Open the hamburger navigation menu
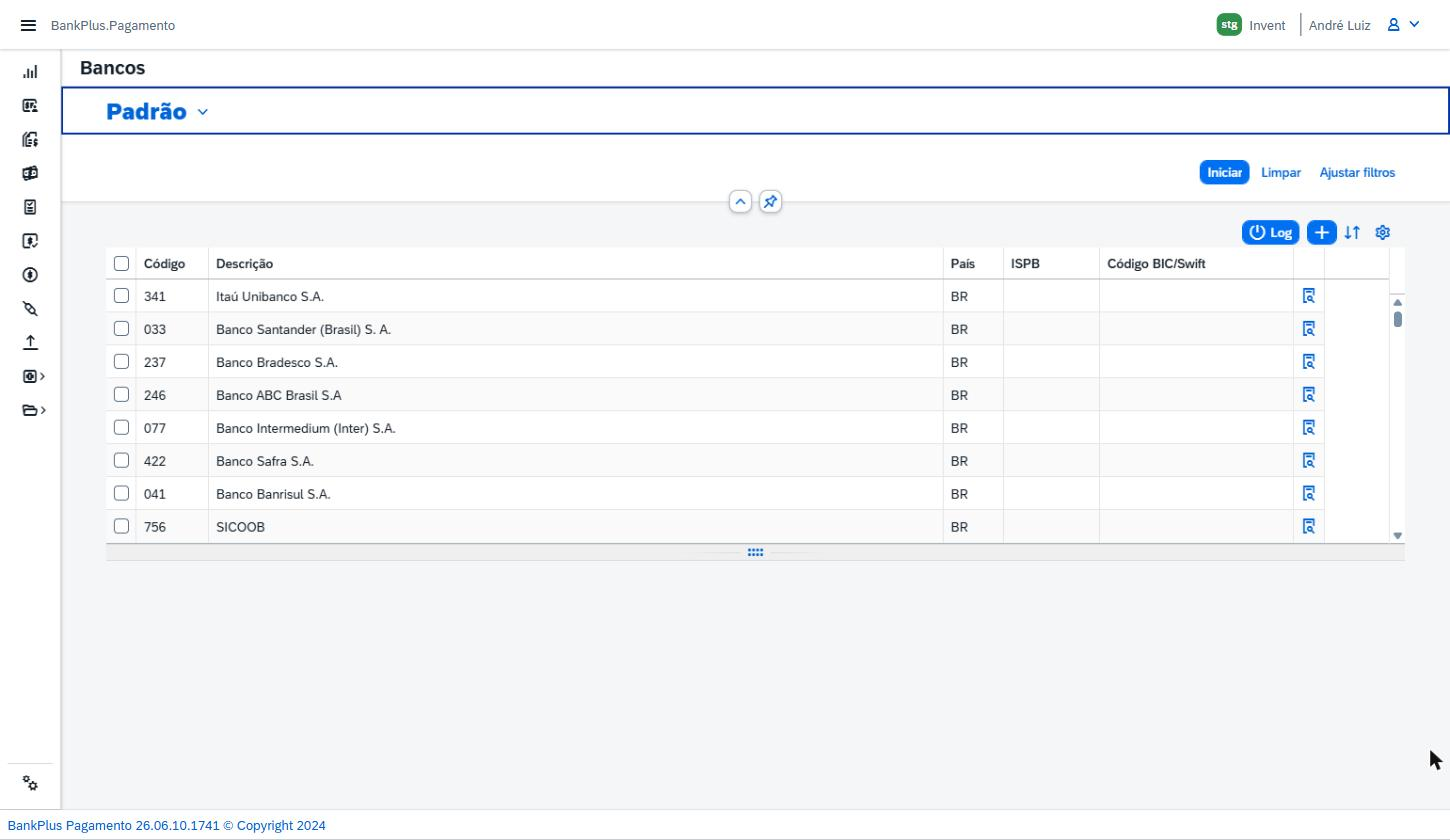 pos(28,25)
